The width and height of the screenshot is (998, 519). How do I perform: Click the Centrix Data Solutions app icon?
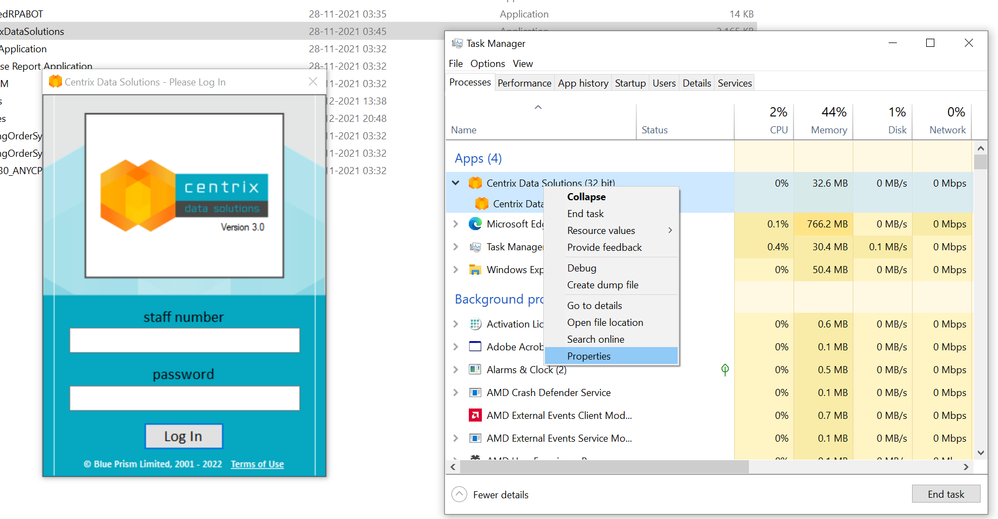(x=475, y=183)
